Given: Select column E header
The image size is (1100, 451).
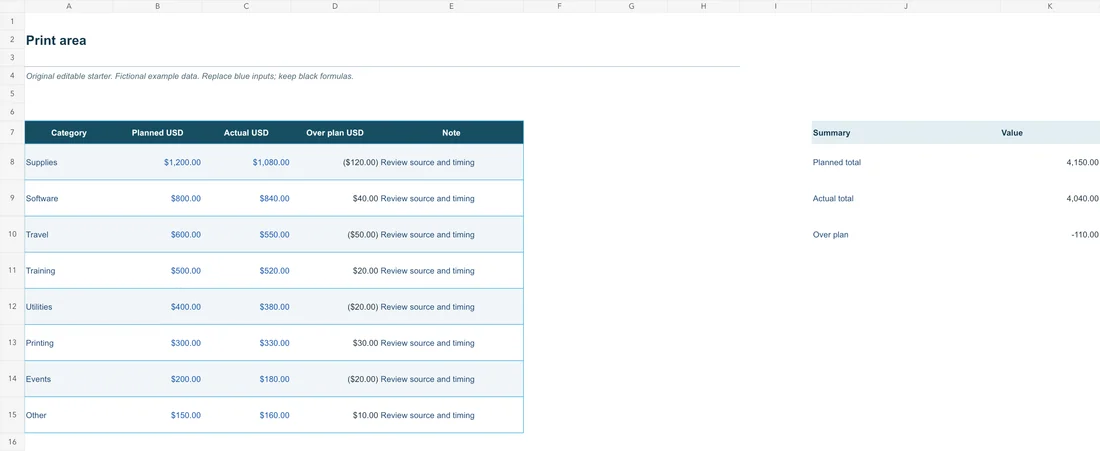Looking at the screenshot, I should pos(451,6).
